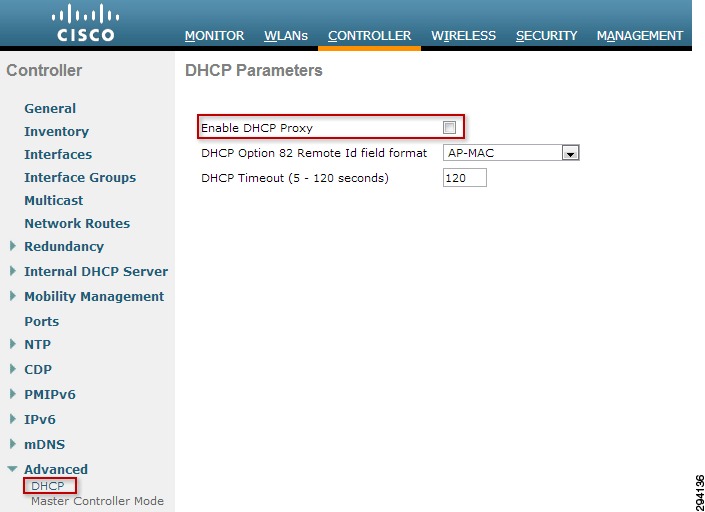Go to Interfaces page
The width and height of the screenshot is (705, 512).
tap(58, 154)
